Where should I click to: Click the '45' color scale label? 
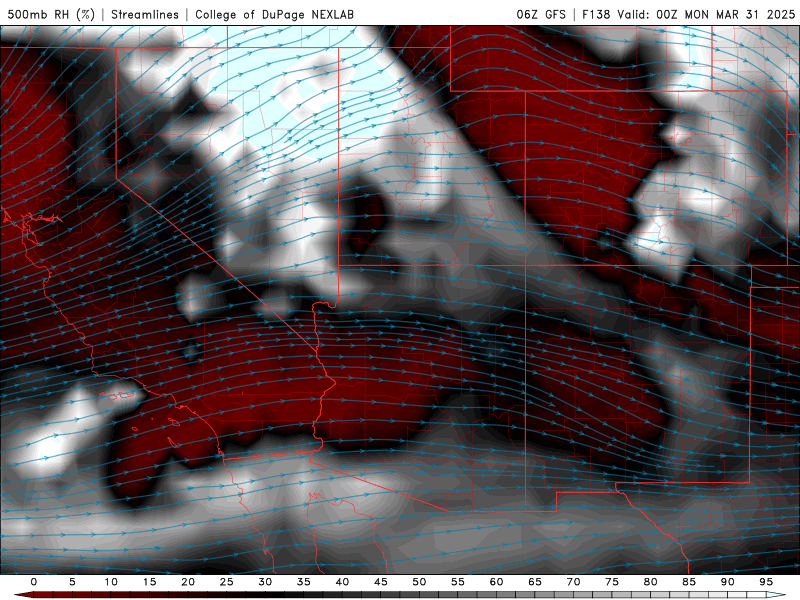(x=381, y=582)
